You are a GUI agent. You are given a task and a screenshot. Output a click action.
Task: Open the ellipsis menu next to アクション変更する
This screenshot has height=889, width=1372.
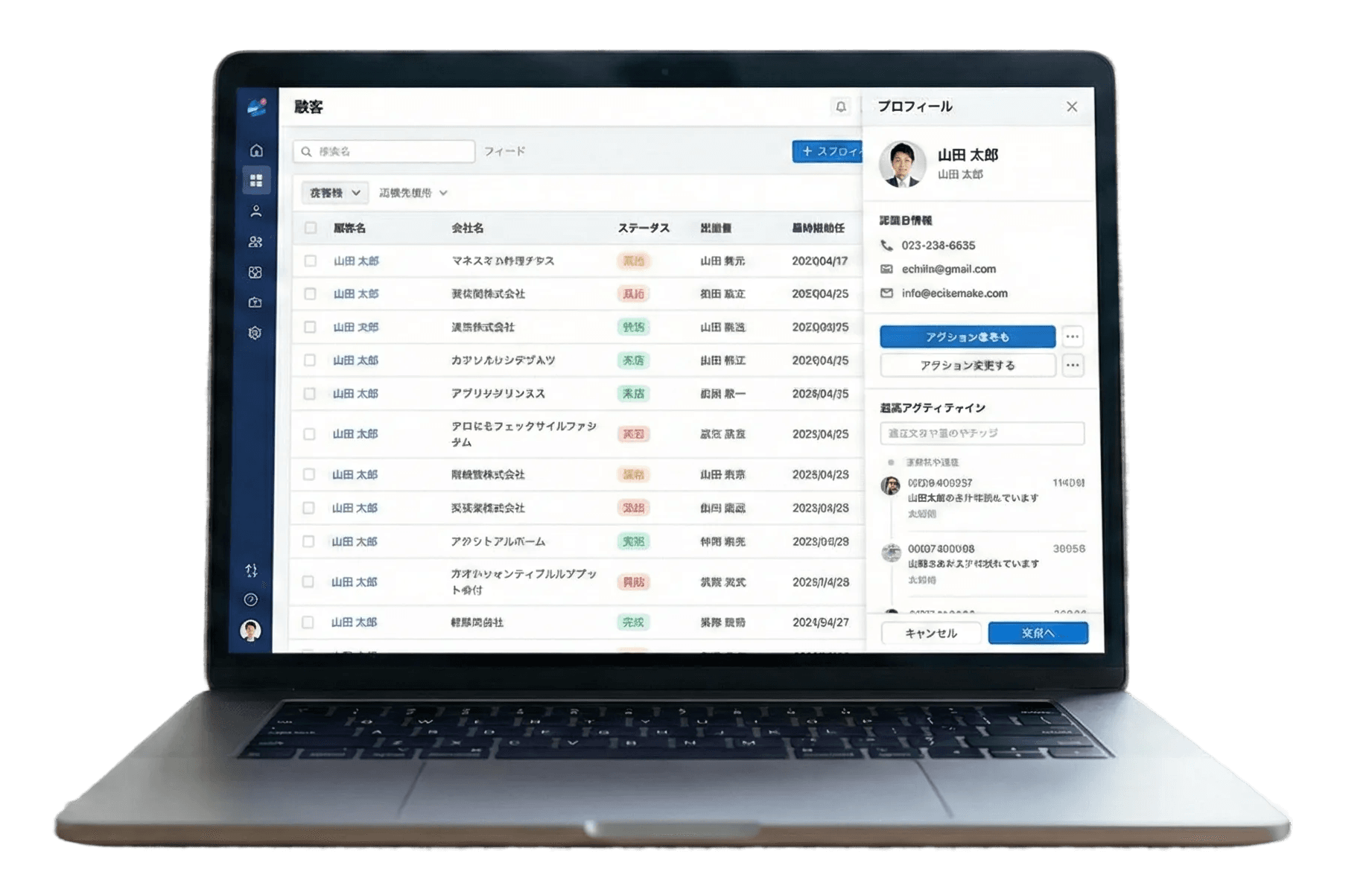(1073, 366)
